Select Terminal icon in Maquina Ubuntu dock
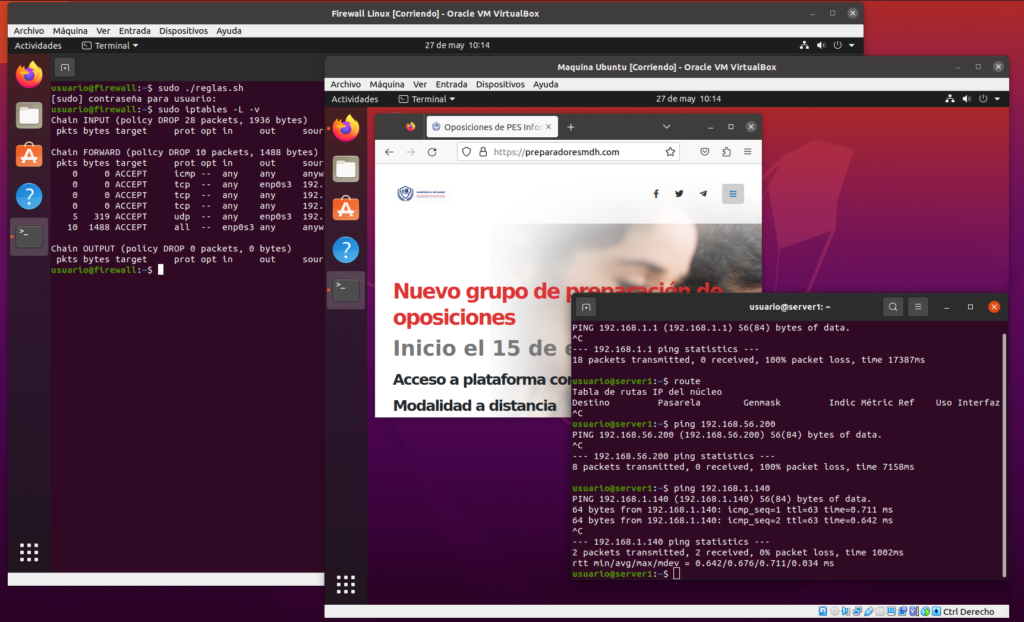Viewport: 1024px width, 622px height. [x=345, y=289]
